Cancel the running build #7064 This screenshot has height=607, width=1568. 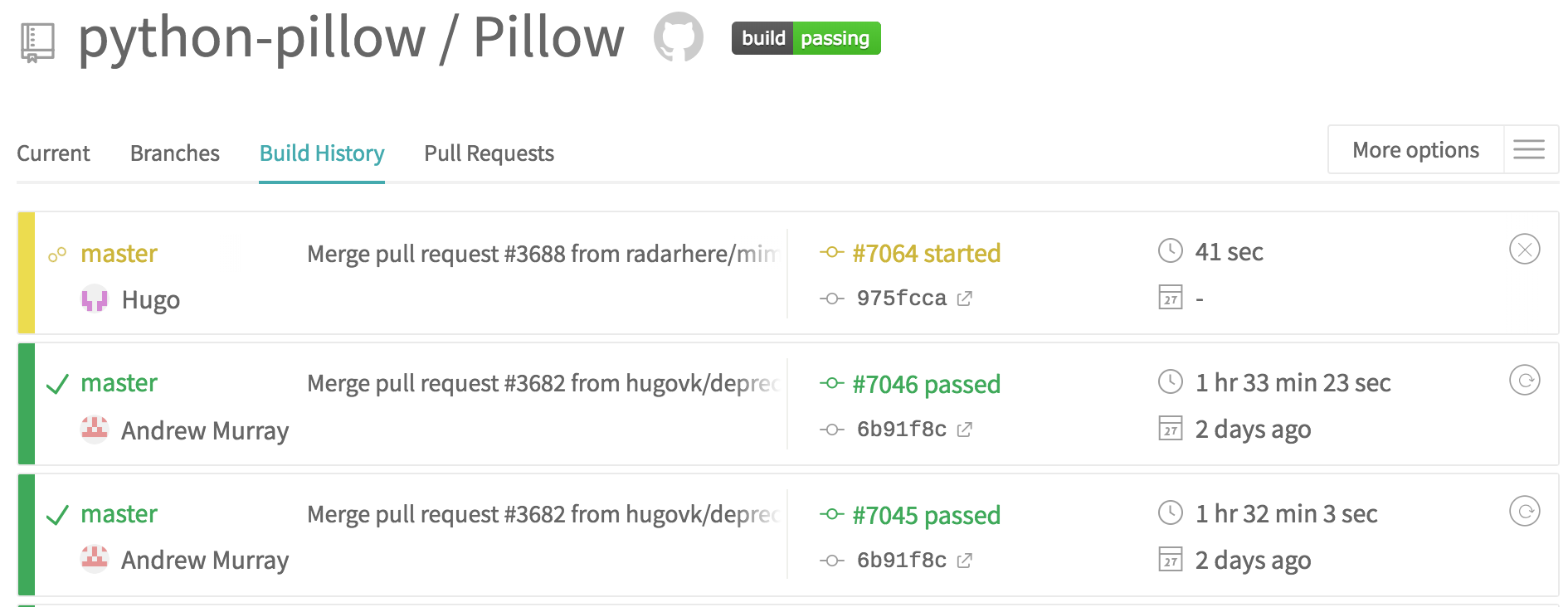[x=1525, y=250]
